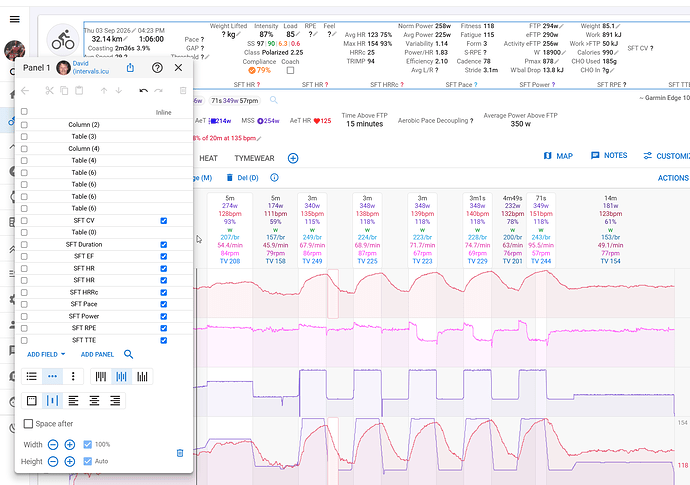Open the MAP view
690x485 pixels.
[x=558, y=156]
